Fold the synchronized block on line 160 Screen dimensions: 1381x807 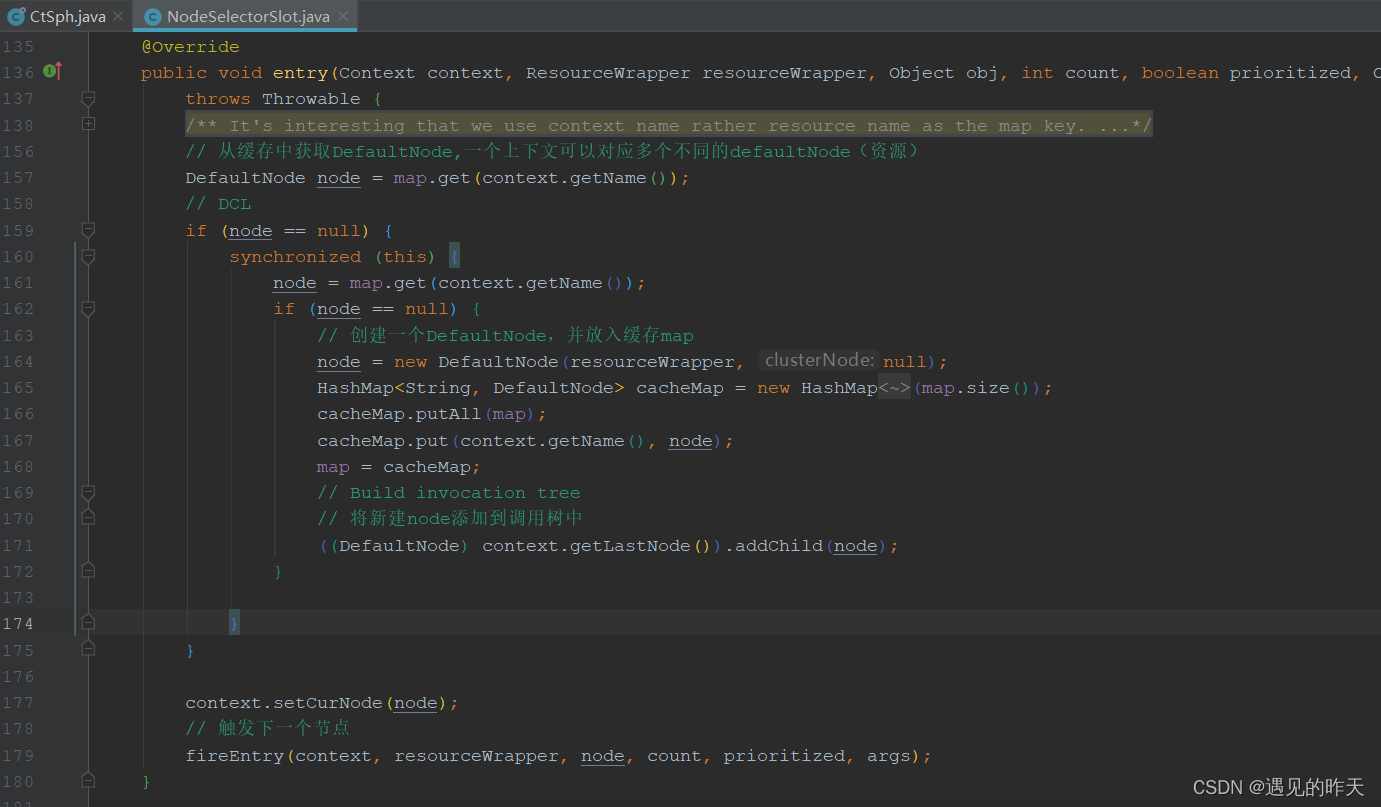click(88, 256)
